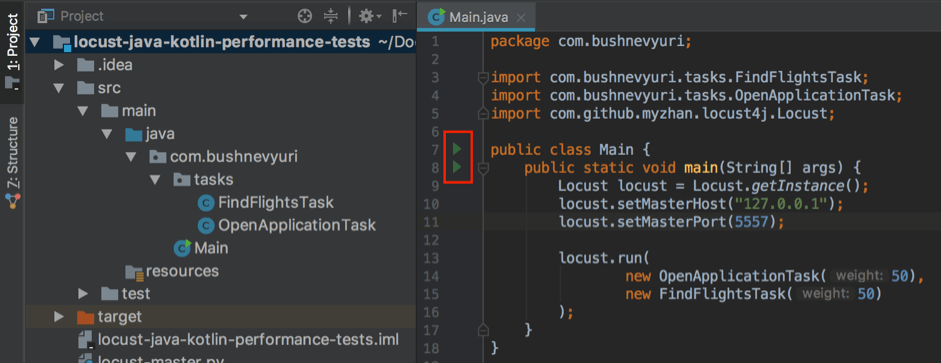Collapse the tasks package arrow
This screenshot has width=941, height=363.
point(154,179)
